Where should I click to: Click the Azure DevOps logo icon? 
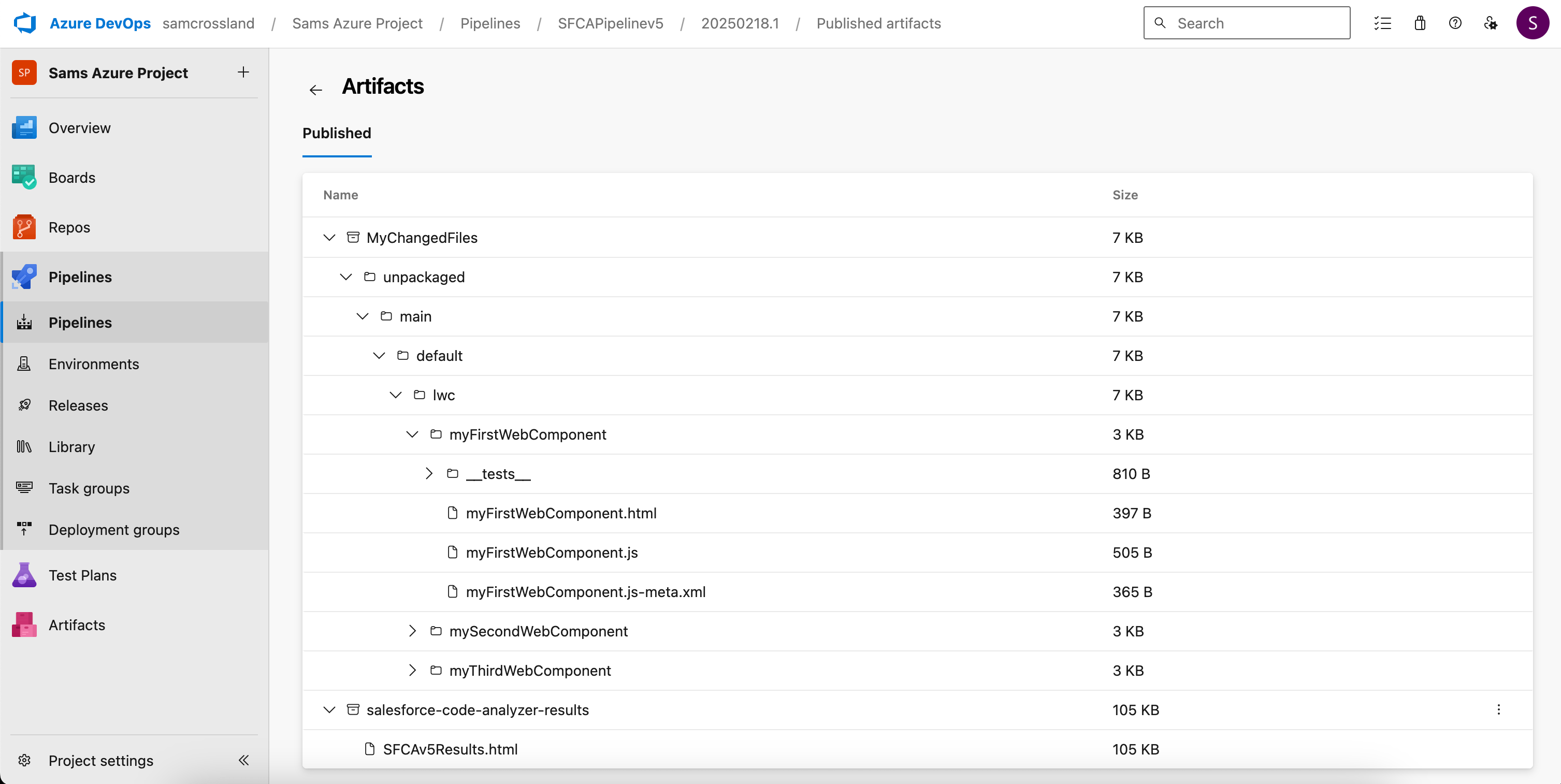[x=25, y=23]
